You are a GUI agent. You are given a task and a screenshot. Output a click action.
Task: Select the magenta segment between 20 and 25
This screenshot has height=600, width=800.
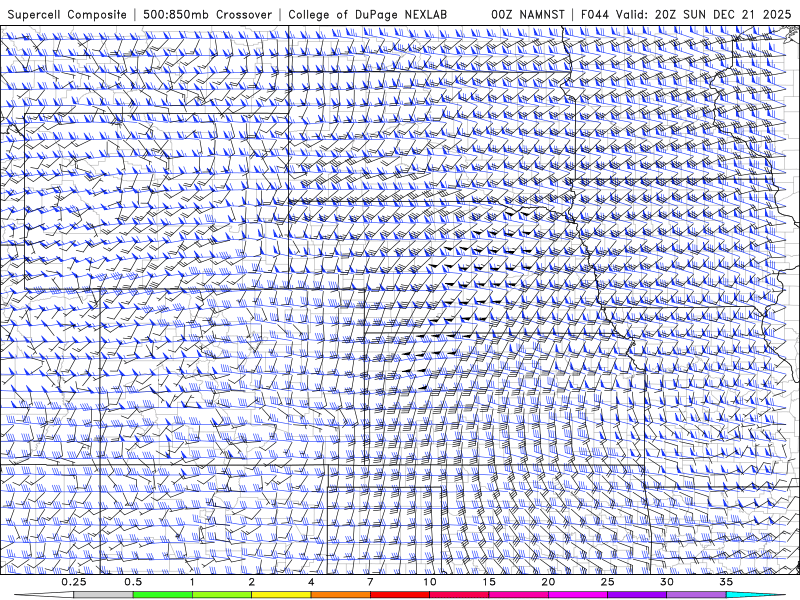tap(578, 595)
